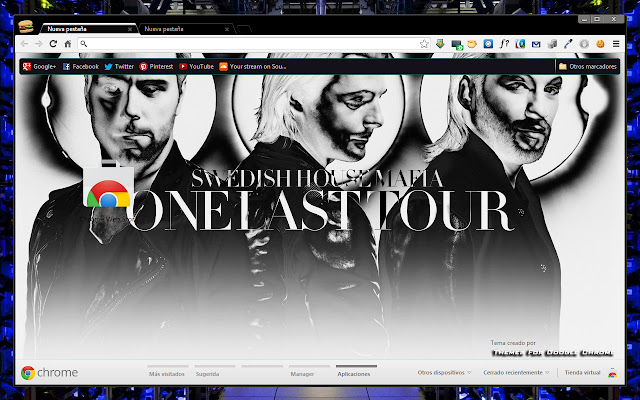Expand the Otros marcadores folder

pos(588,67)
